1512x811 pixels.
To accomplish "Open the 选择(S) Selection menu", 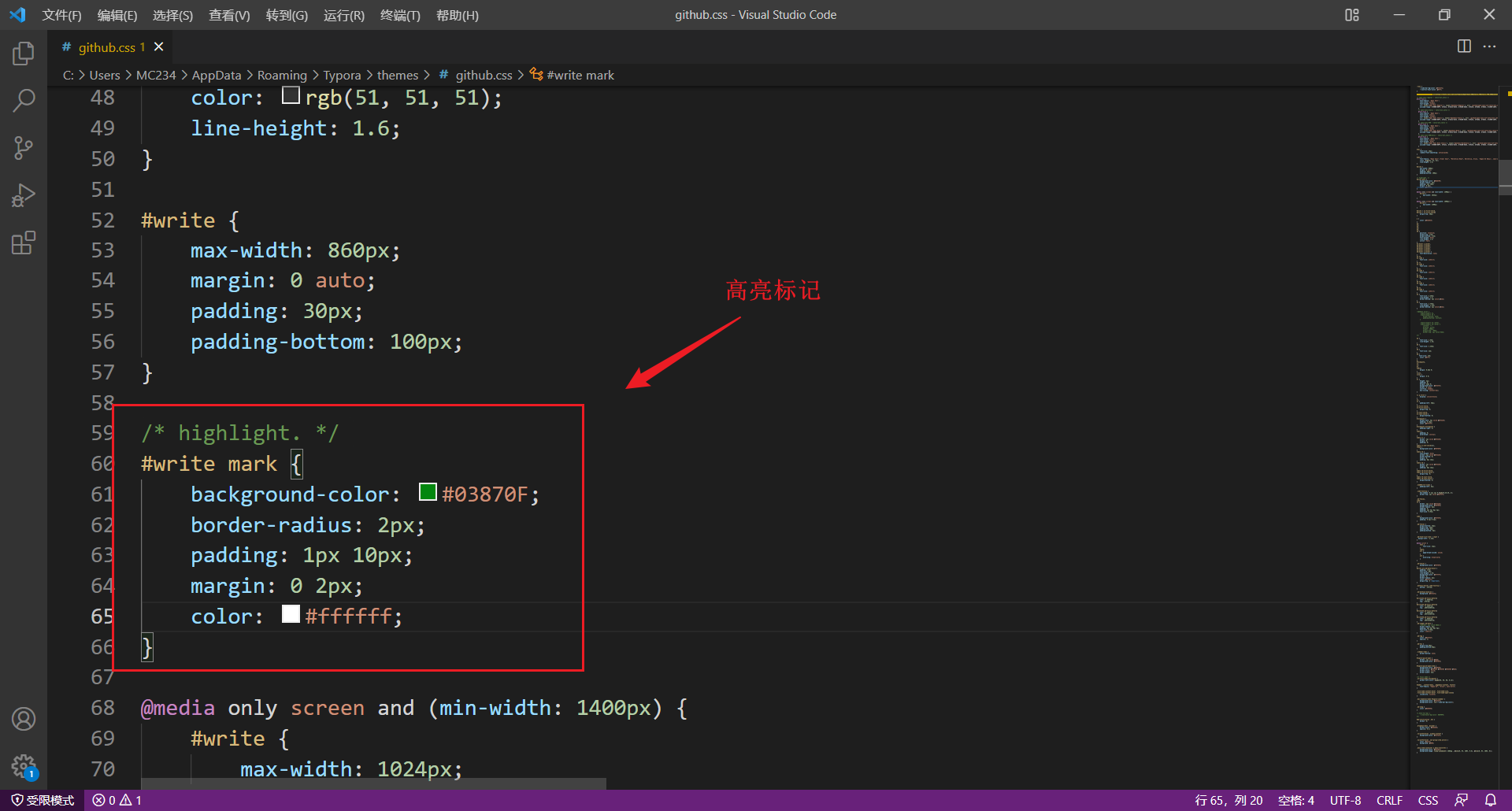I will pos(172,15).
